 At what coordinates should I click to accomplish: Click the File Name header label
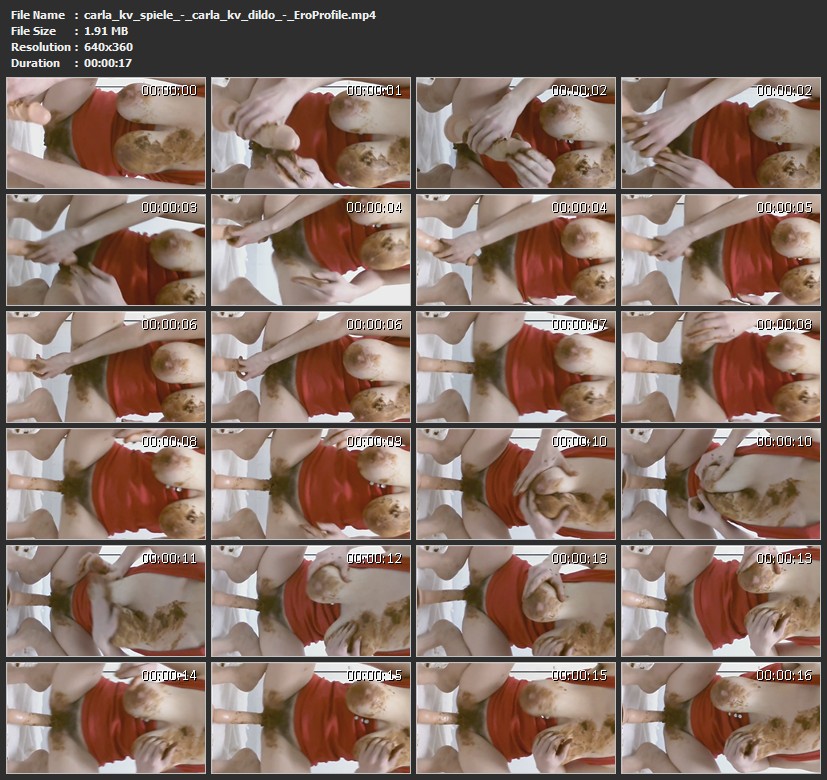click(x=38, y=15)
